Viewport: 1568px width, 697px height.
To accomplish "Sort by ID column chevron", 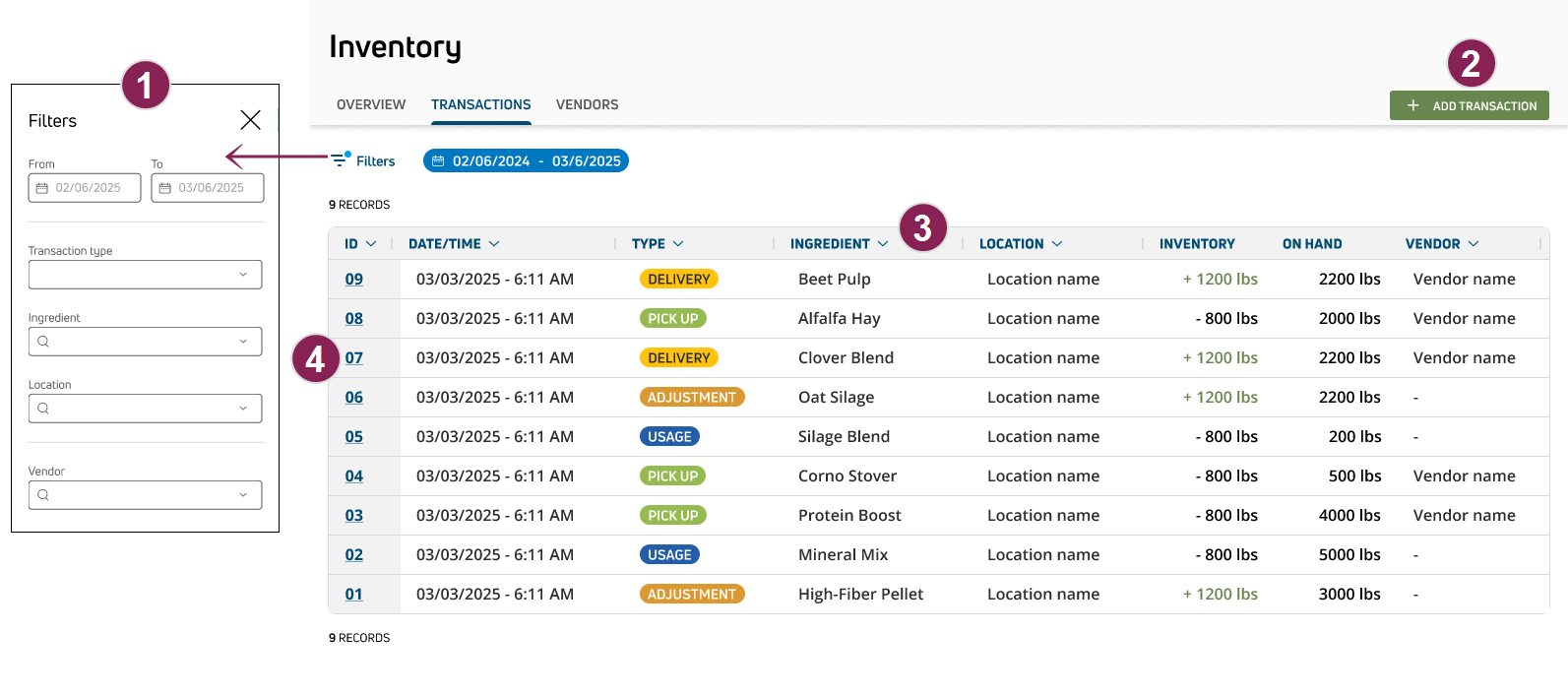I will click(371, 244).
